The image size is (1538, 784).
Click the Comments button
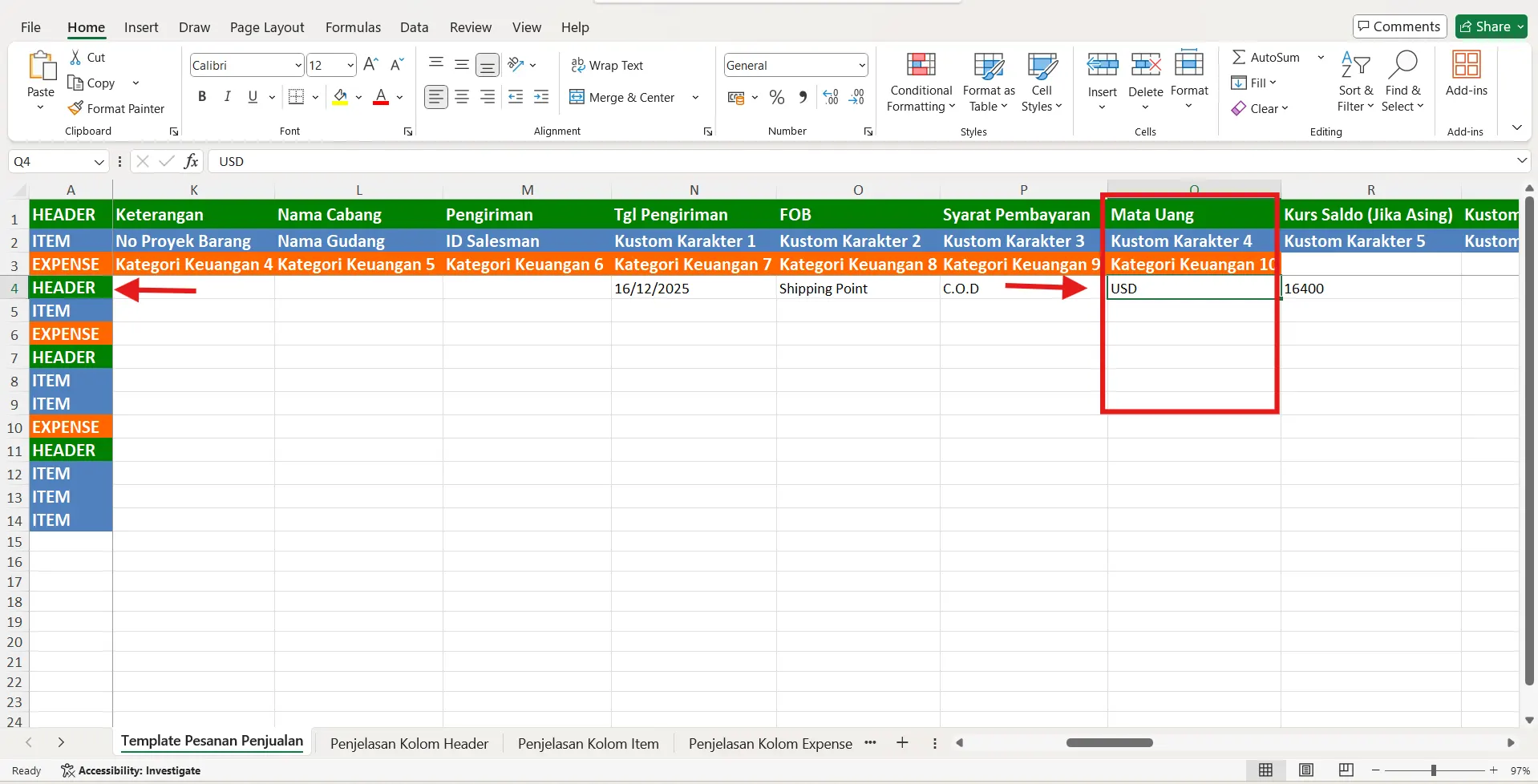click(1399, 26)
